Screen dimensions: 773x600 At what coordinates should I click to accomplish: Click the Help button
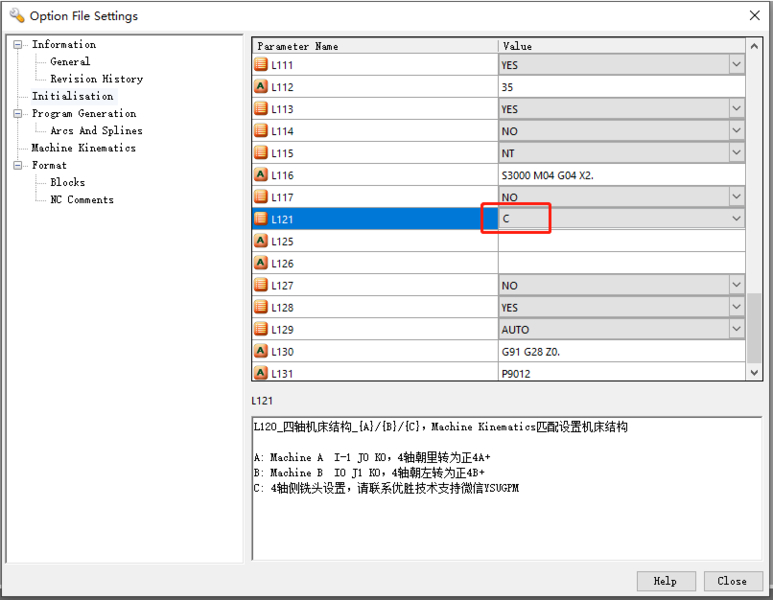(665, 581)
